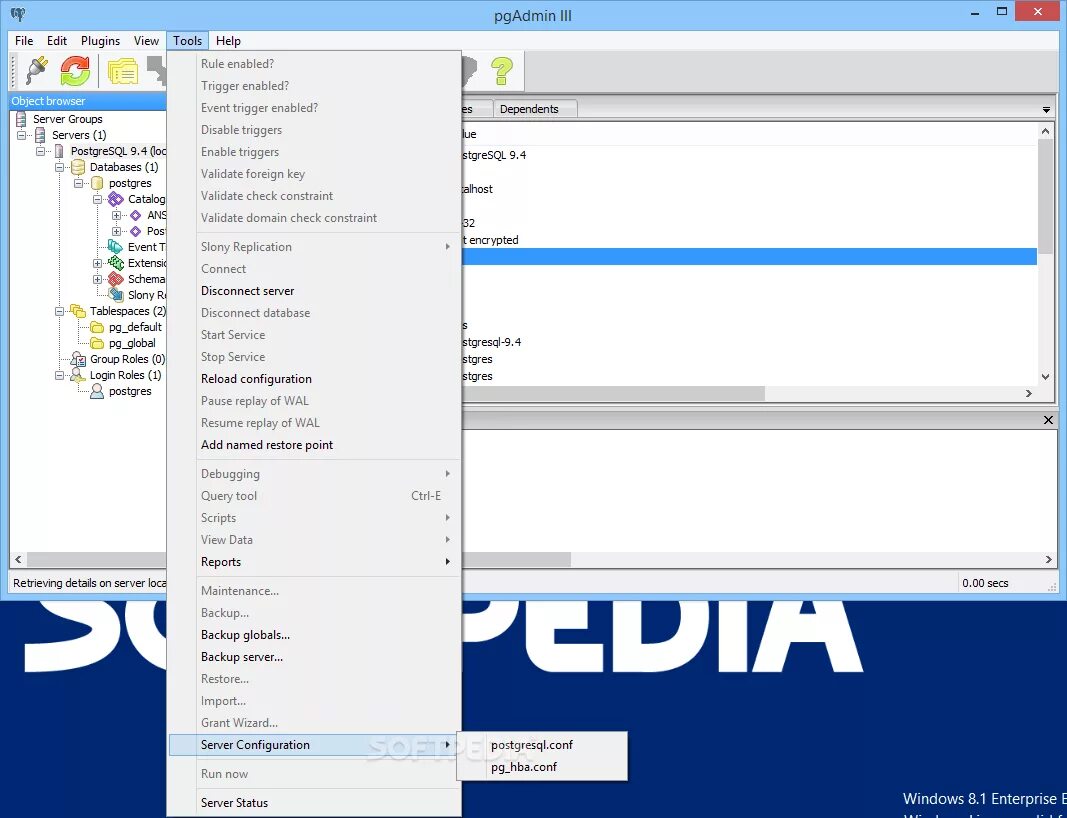Collapse the Servers (1) node

[22, 135]
